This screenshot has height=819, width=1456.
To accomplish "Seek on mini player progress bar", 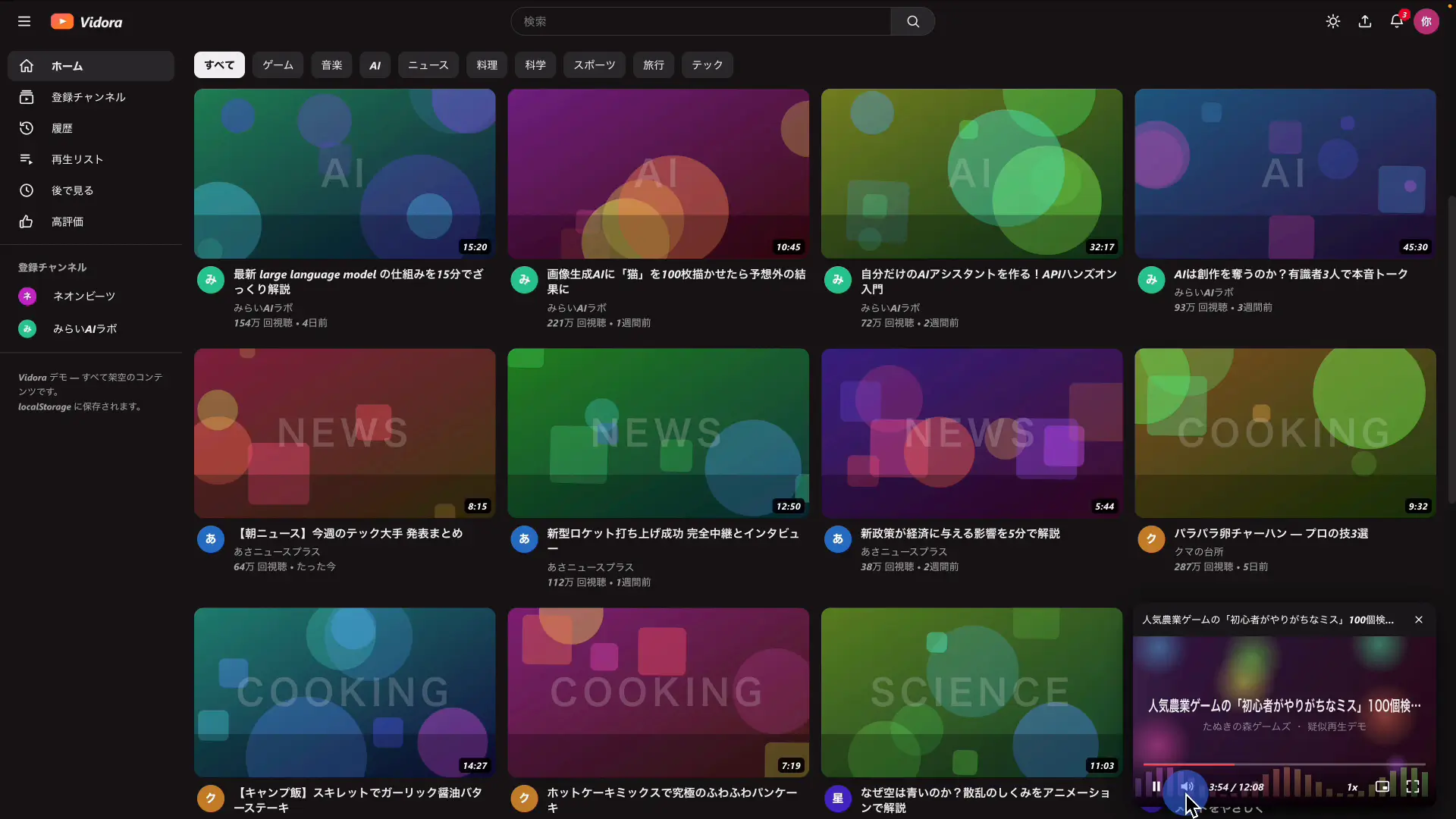I will 1285,764.
